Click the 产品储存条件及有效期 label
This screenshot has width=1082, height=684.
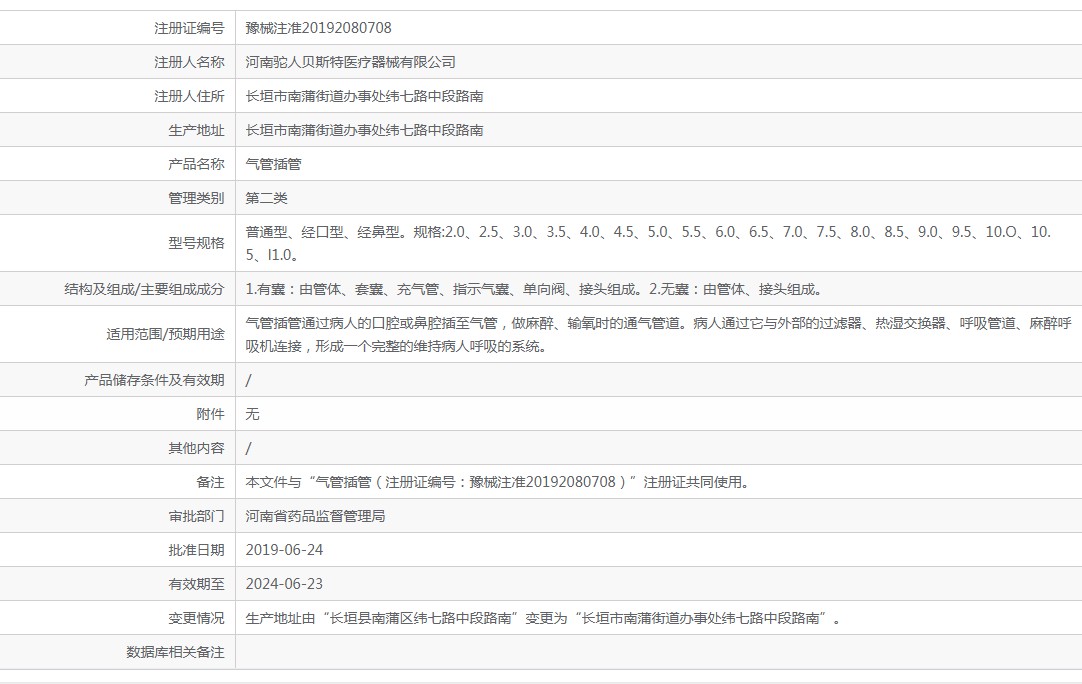(x=155, y=380)
